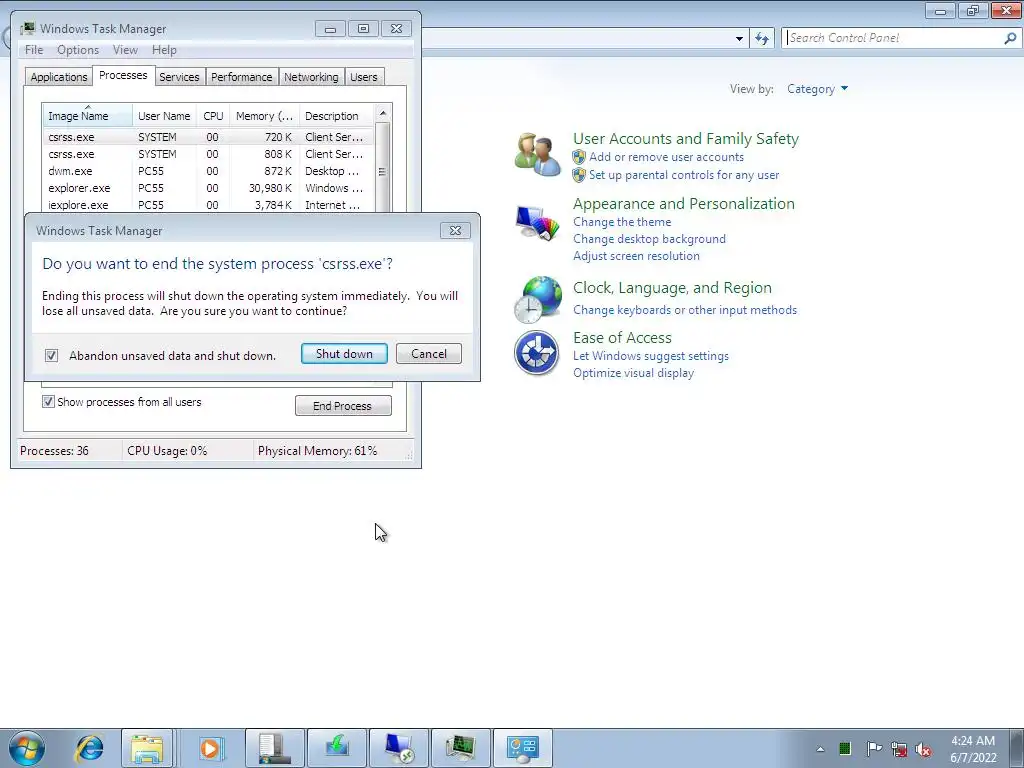Switch to the Services tab
The image size is (1024, 768).
coord(179,77)
